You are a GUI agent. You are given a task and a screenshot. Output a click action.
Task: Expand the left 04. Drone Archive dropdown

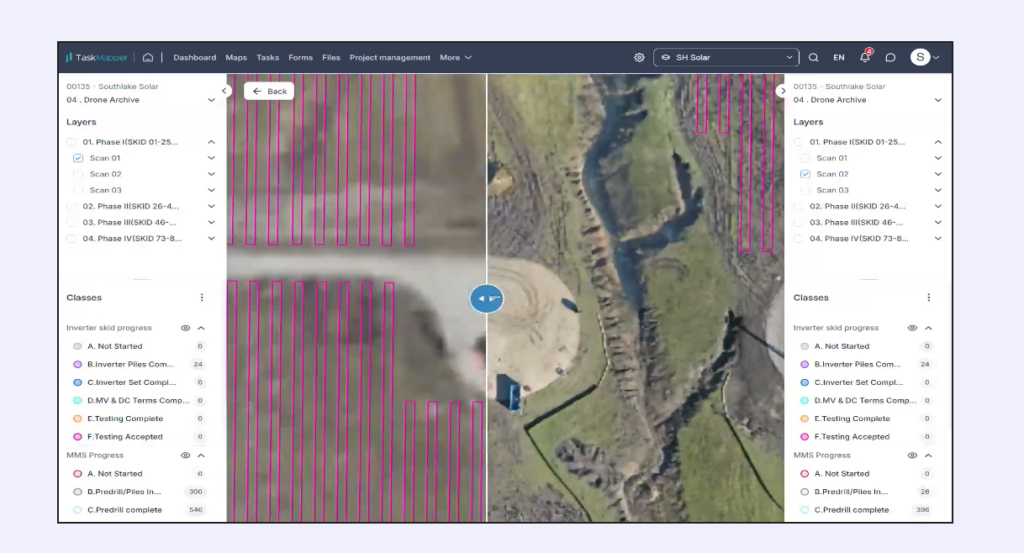coord(211,100)
